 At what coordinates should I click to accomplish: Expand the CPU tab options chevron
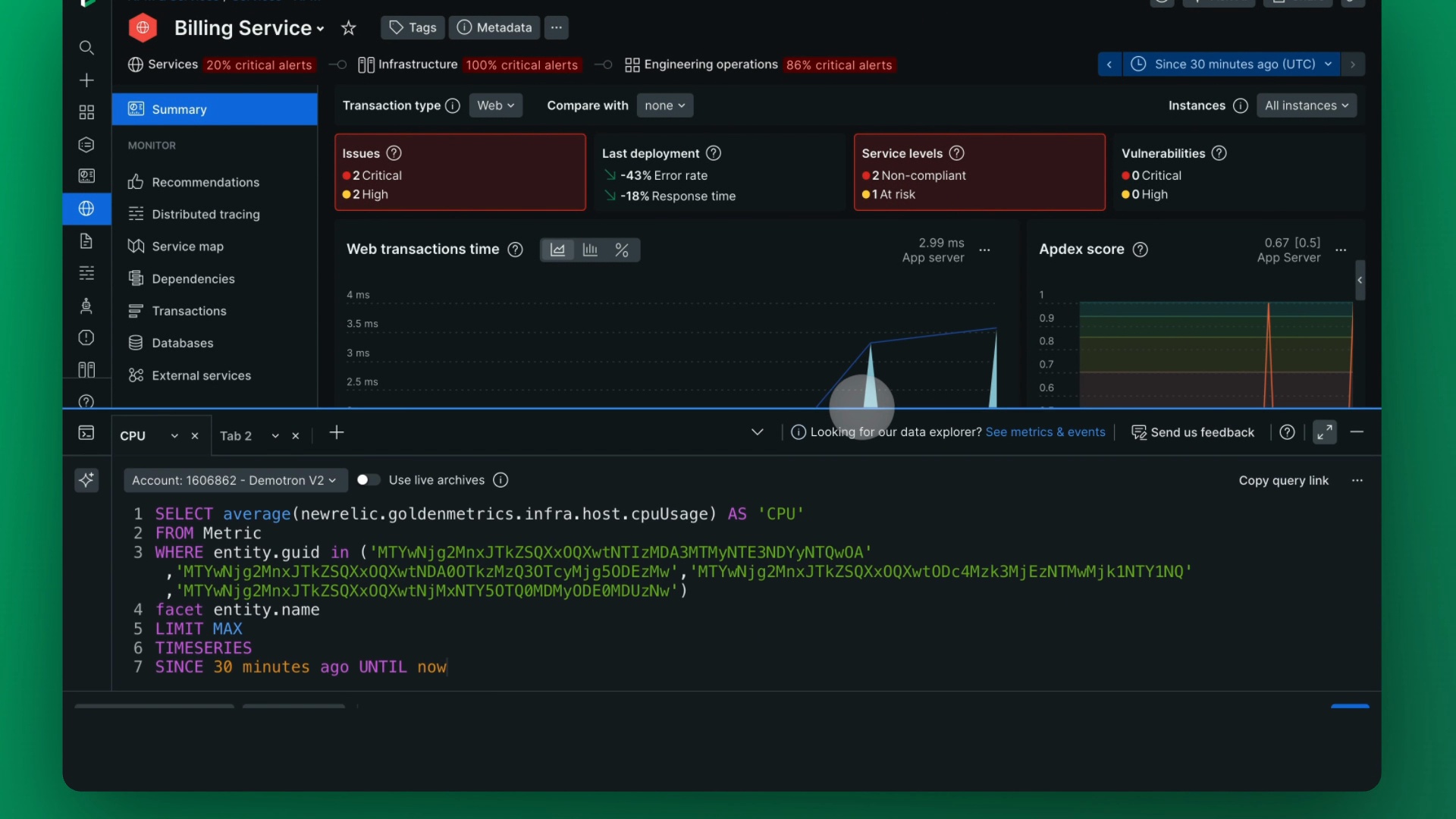coord(174,436)
